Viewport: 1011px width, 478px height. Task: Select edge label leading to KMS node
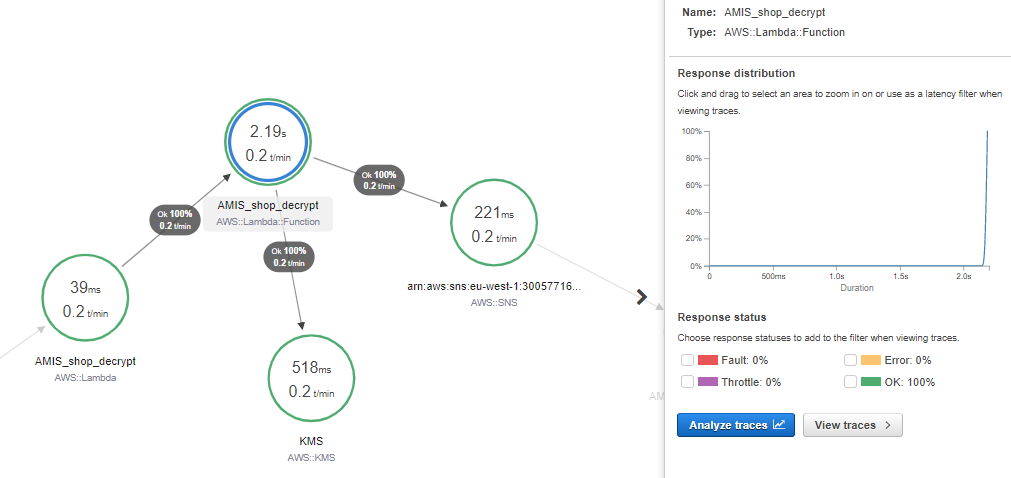click(x=288, y=257)
